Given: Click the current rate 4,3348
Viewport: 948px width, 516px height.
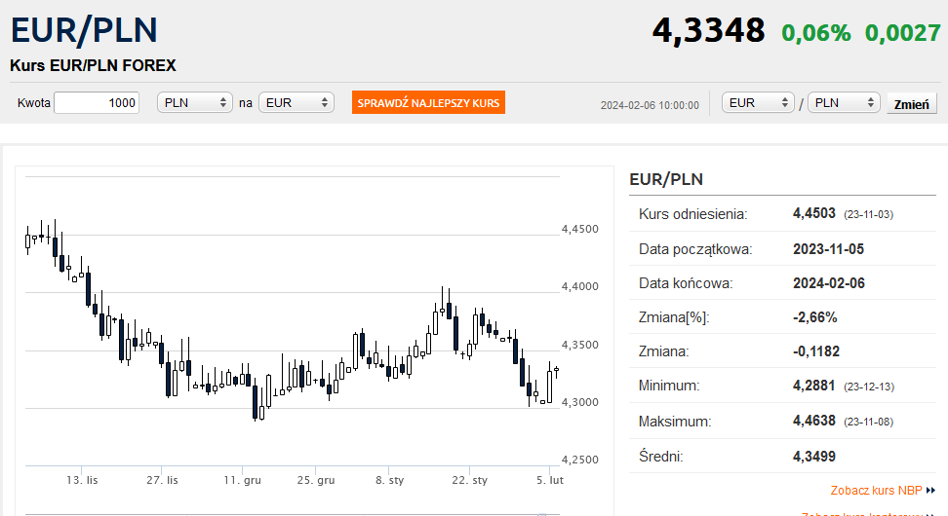Looking at the screenshot, I should click(x=708, y=31).
